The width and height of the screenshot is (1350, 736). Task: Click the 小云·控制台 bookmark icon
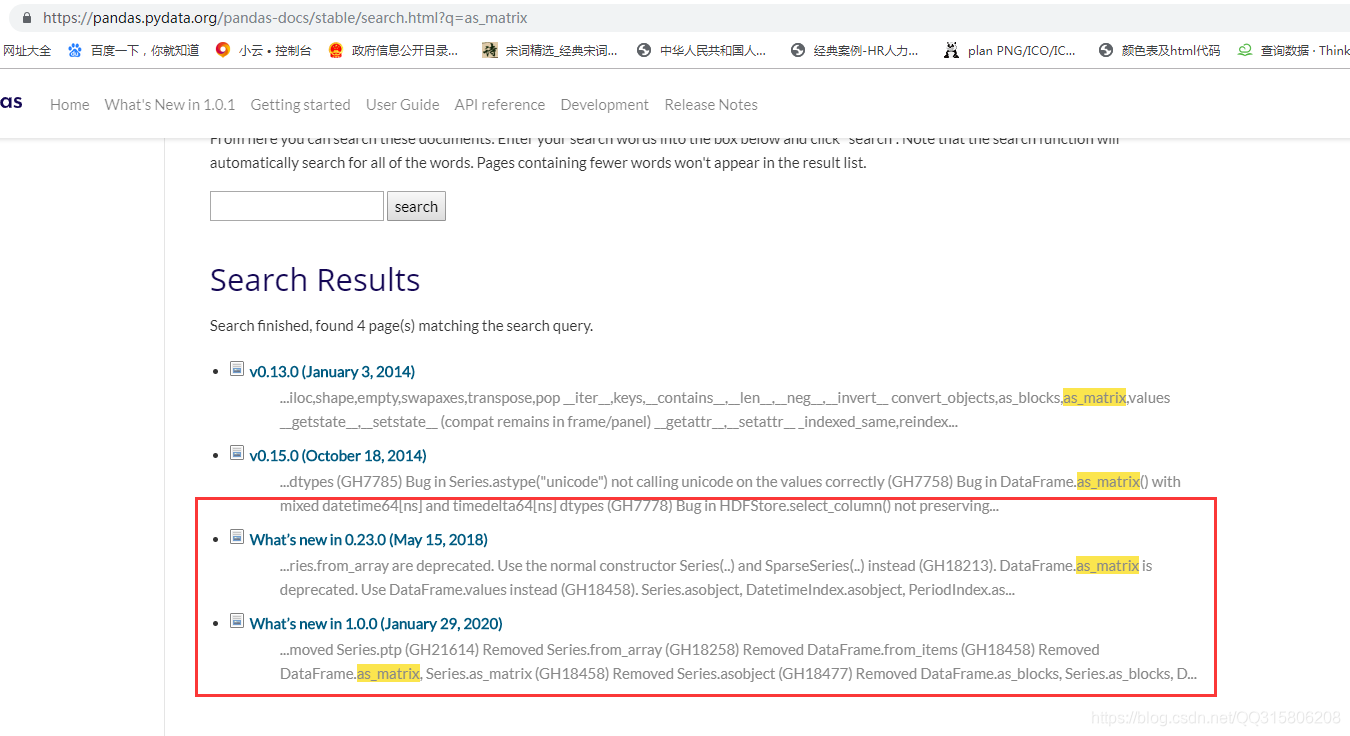222,49
